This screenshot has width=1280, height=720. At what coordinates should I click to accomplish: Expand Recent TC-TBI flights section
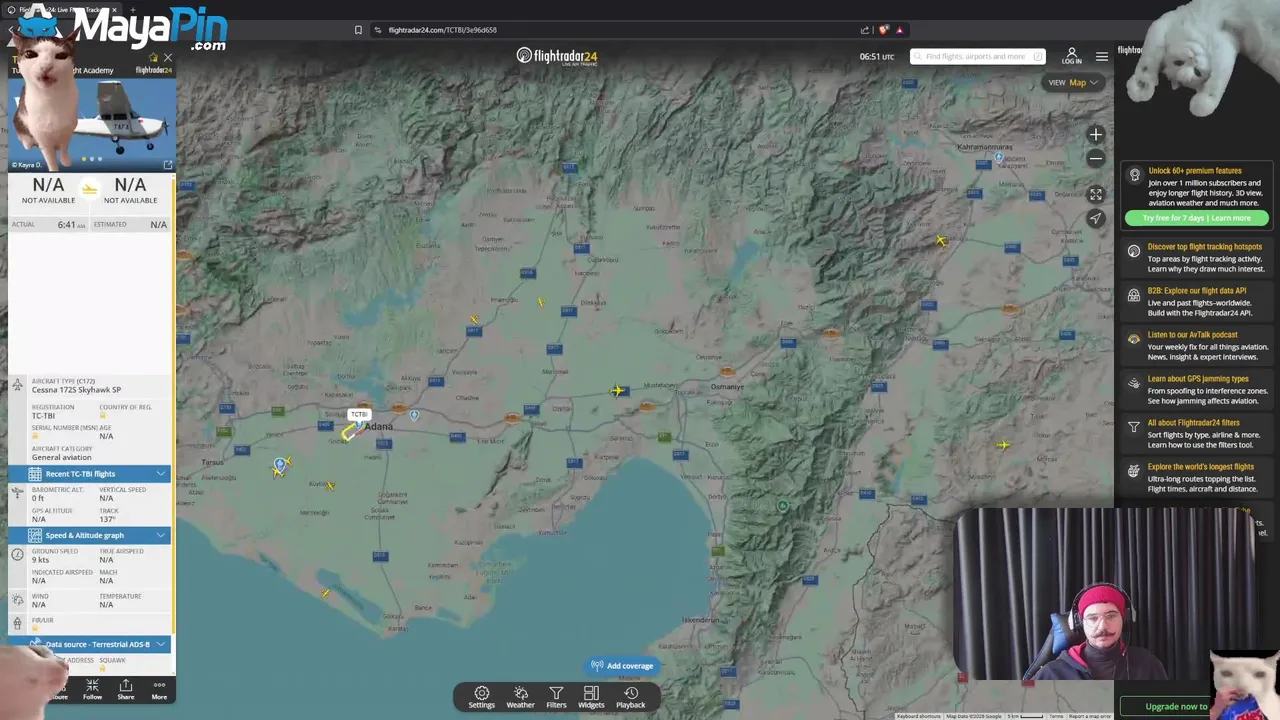[89, 474]
